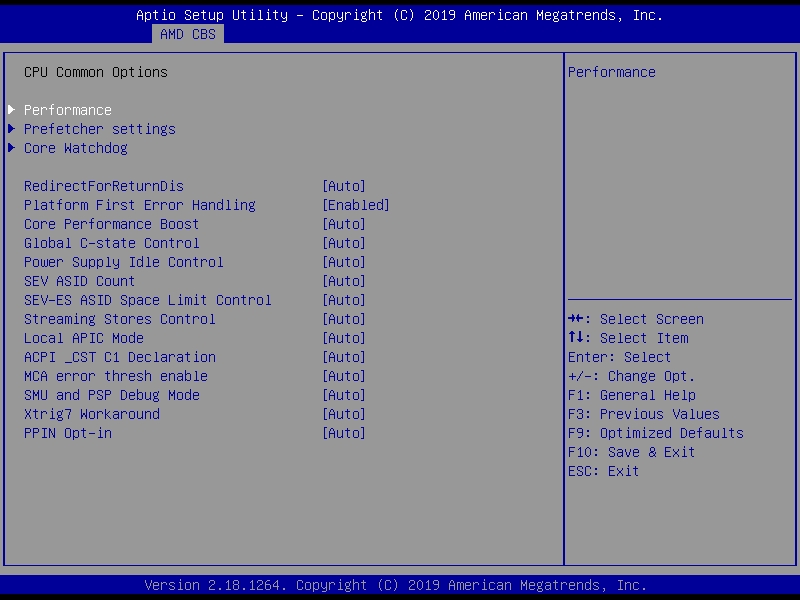Click the arrow icon beside Performance

click(x=12, y=110)
